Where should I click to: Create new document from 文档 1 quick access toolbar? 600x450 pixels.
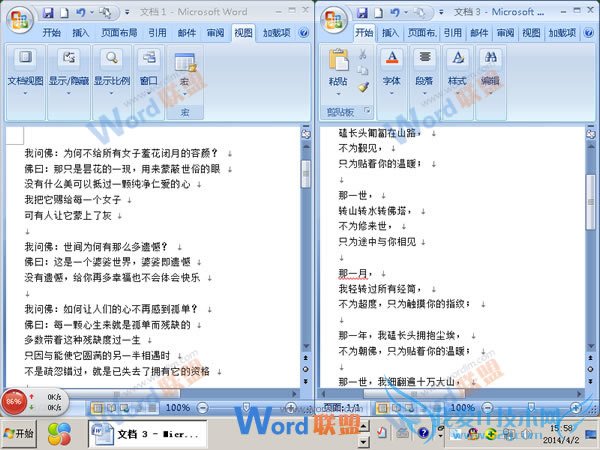tap(64, 13)
